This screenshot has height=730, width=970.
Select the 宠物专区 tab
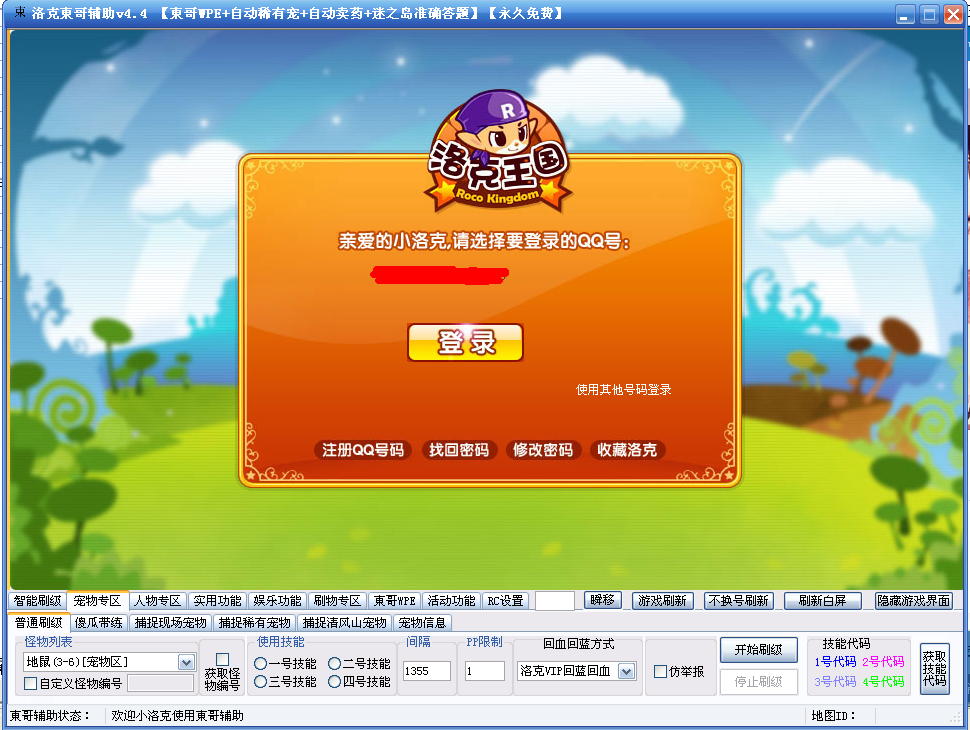(97, 601)
